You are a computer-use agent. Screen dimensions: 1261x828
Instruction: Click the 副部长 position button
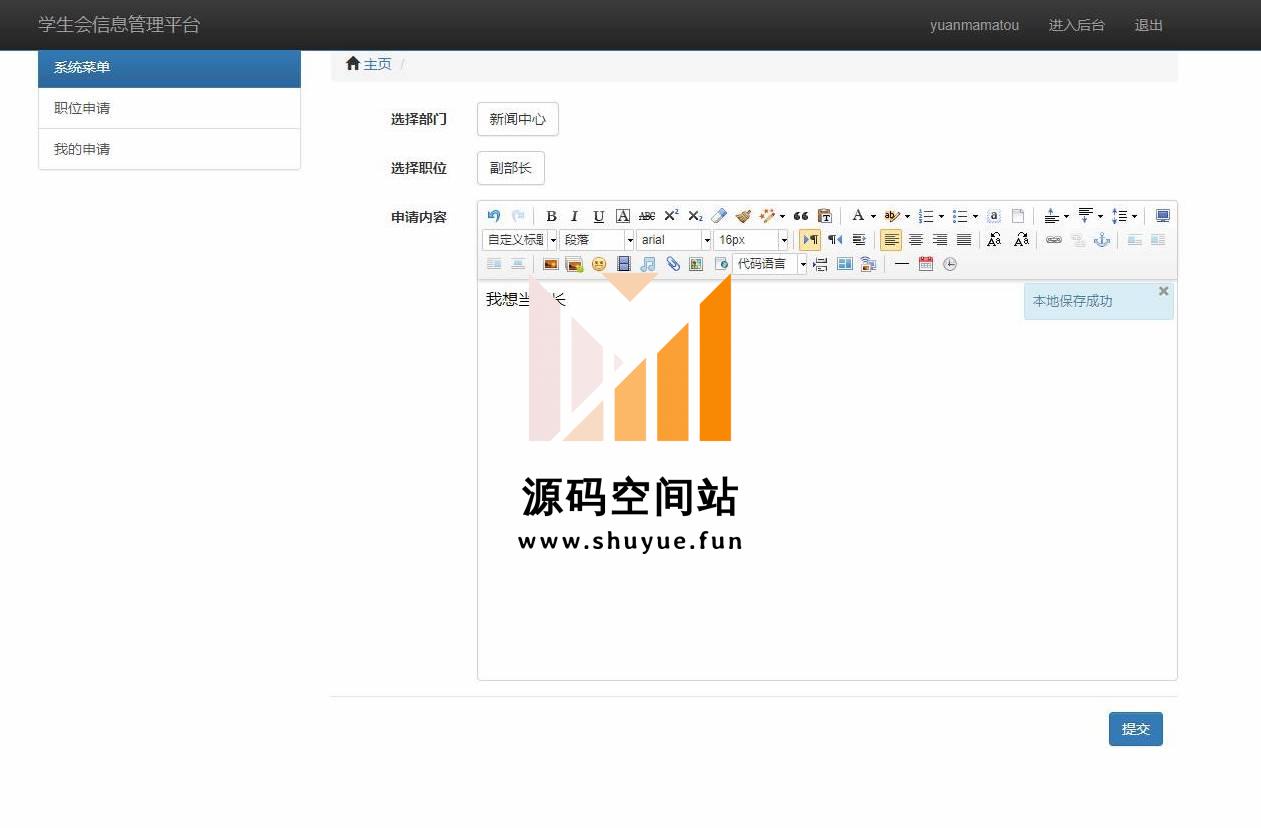tap(510, 168)
